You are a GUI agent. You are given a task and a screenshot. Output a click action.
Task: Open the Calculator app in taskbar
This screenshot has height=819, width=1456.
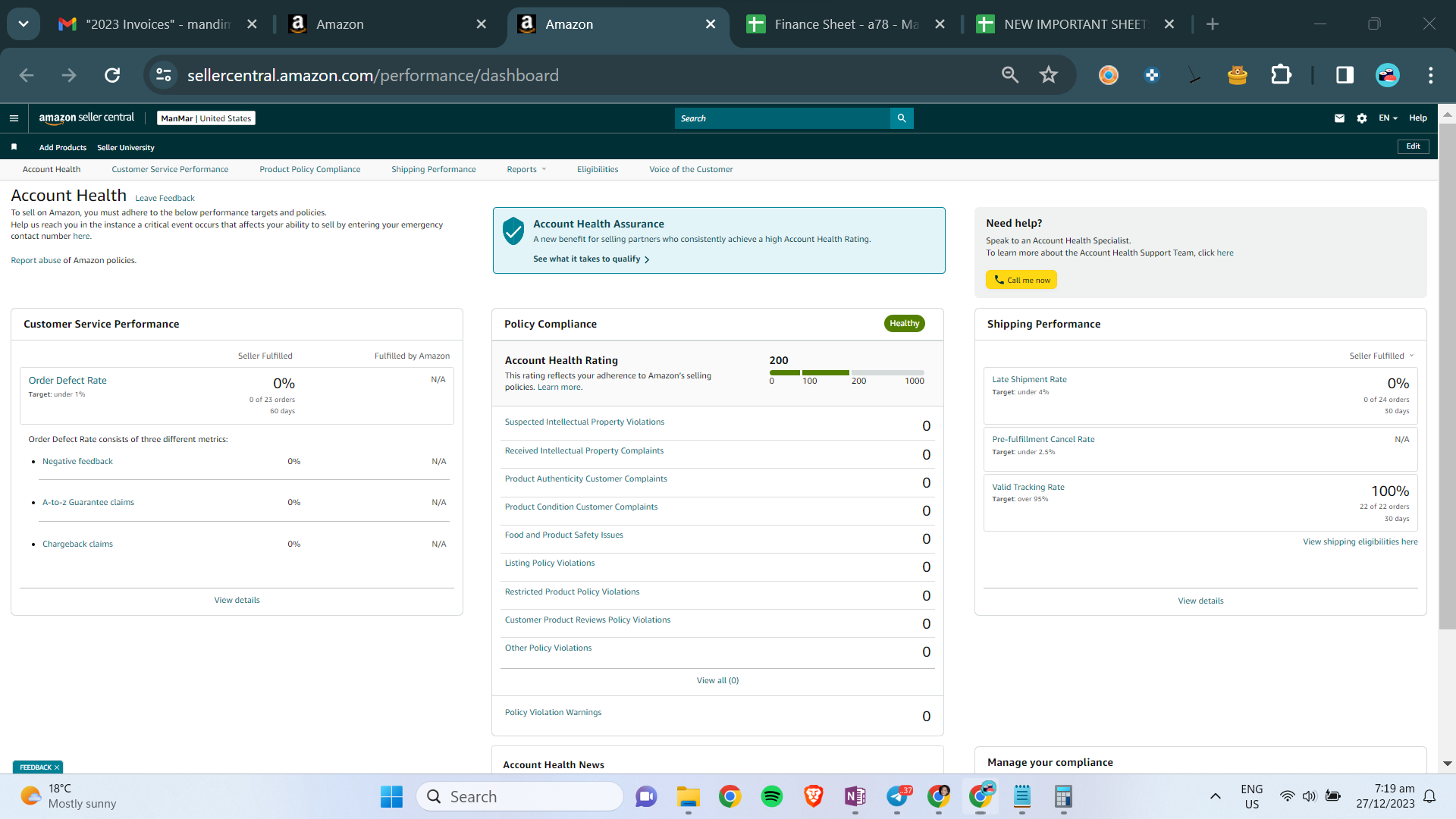point(1063,796)
